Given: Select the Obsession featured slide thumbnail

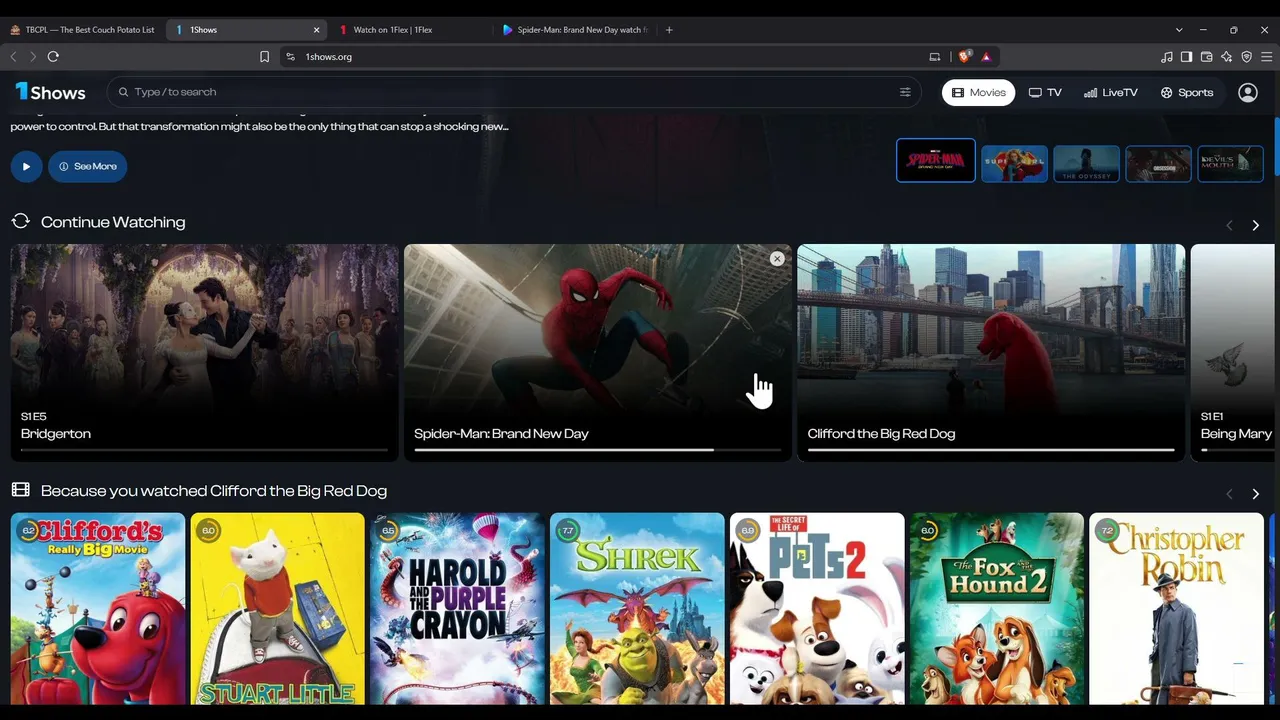Looking at the screenshot, I should (1159, 164).
